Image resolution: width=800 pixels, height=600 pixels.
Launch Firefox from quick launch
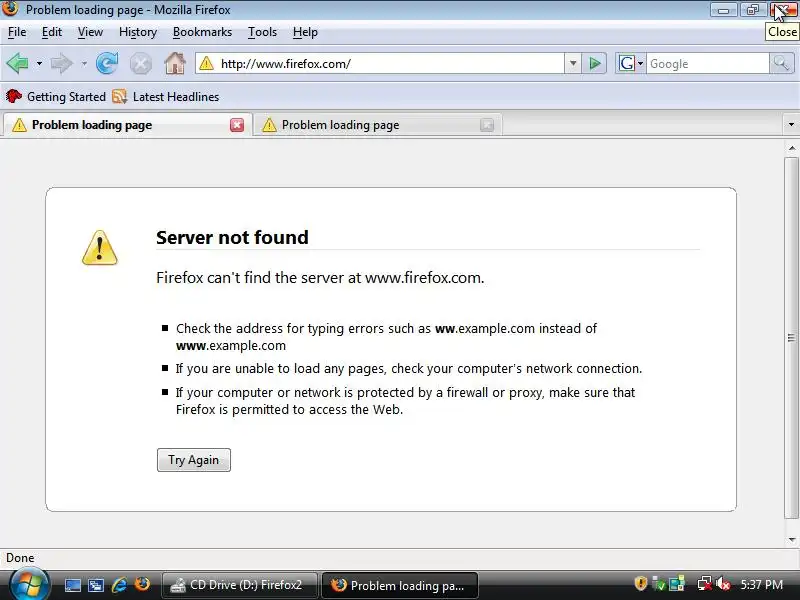tap(142, 584)
